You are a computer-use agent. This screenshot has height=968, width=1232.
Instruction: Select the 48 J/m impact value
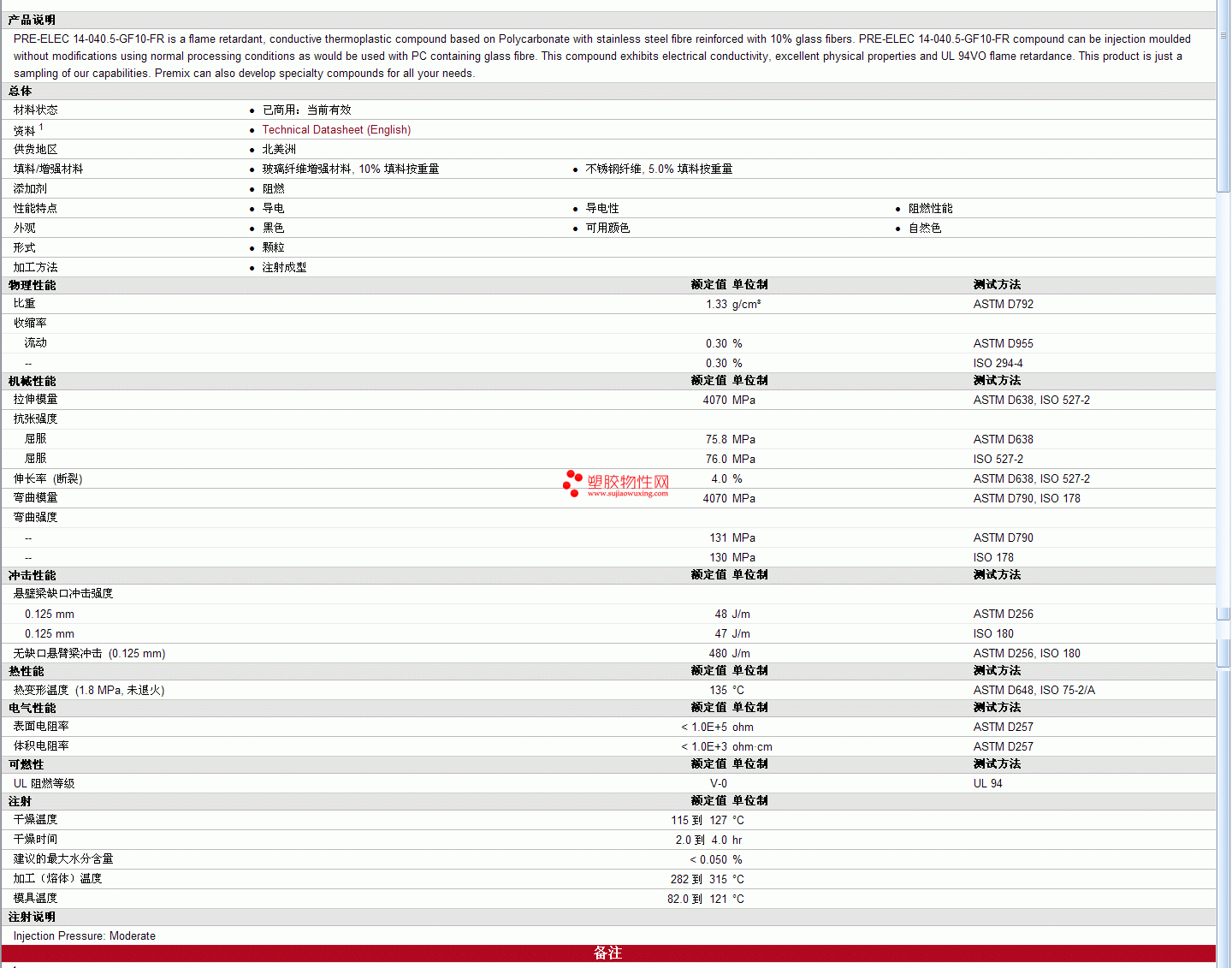(732, 615)
